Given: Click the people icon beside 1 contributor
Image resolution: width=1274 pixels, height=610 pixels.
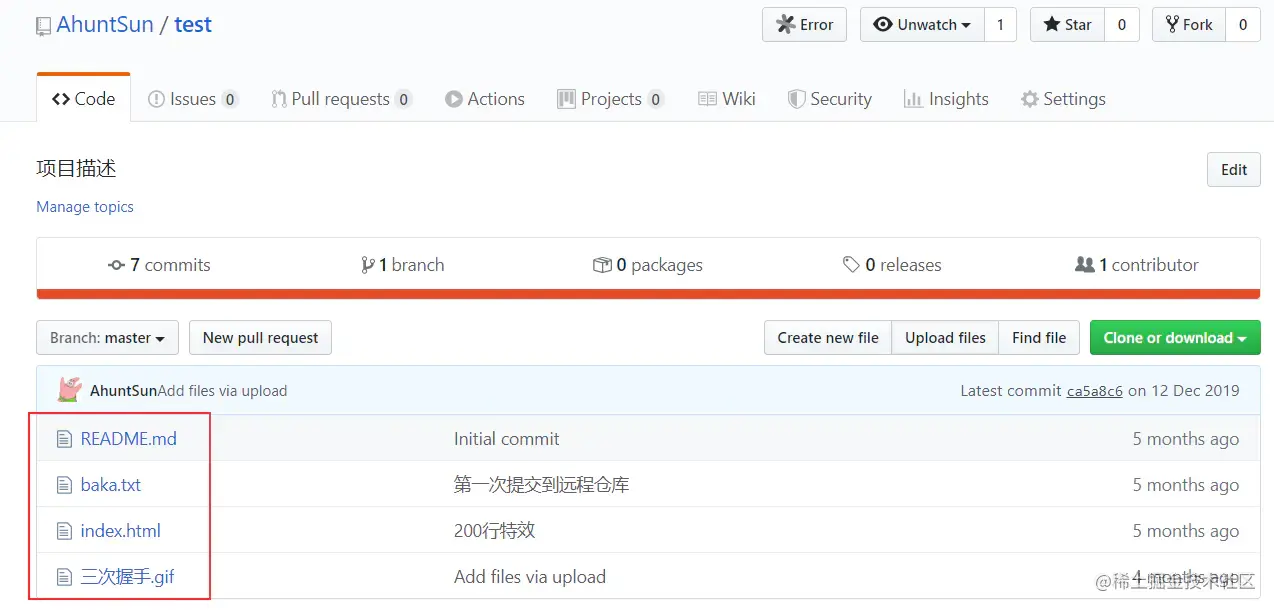Looking at the screenshot, I should pos(1084,265).
